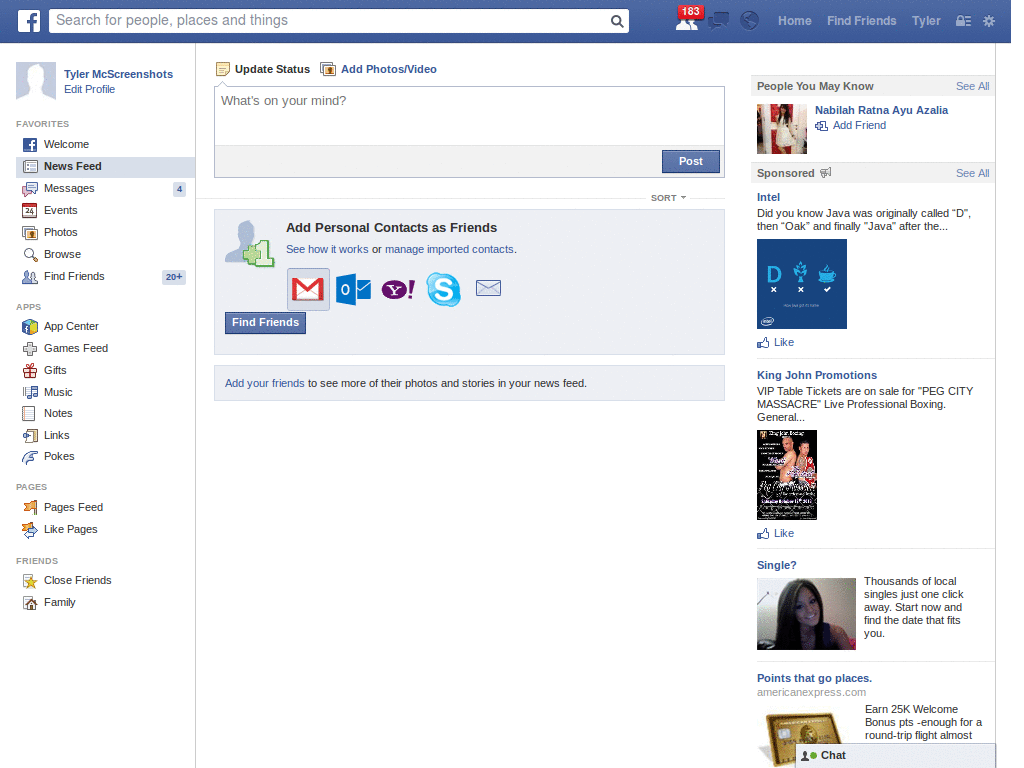Click the Music icon

tap(29, 392)
